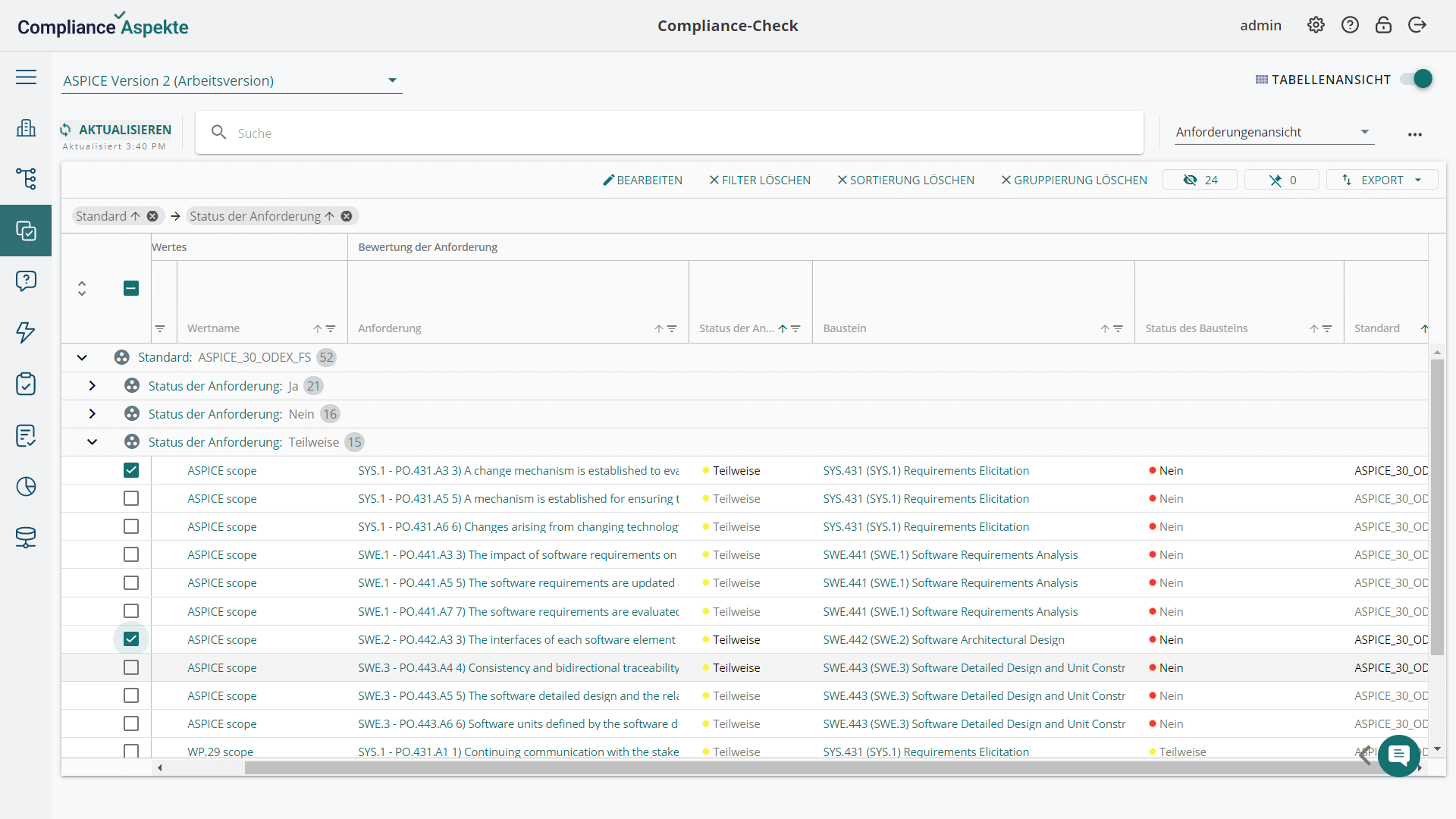Open filter icon in Anforderung column

672,328
